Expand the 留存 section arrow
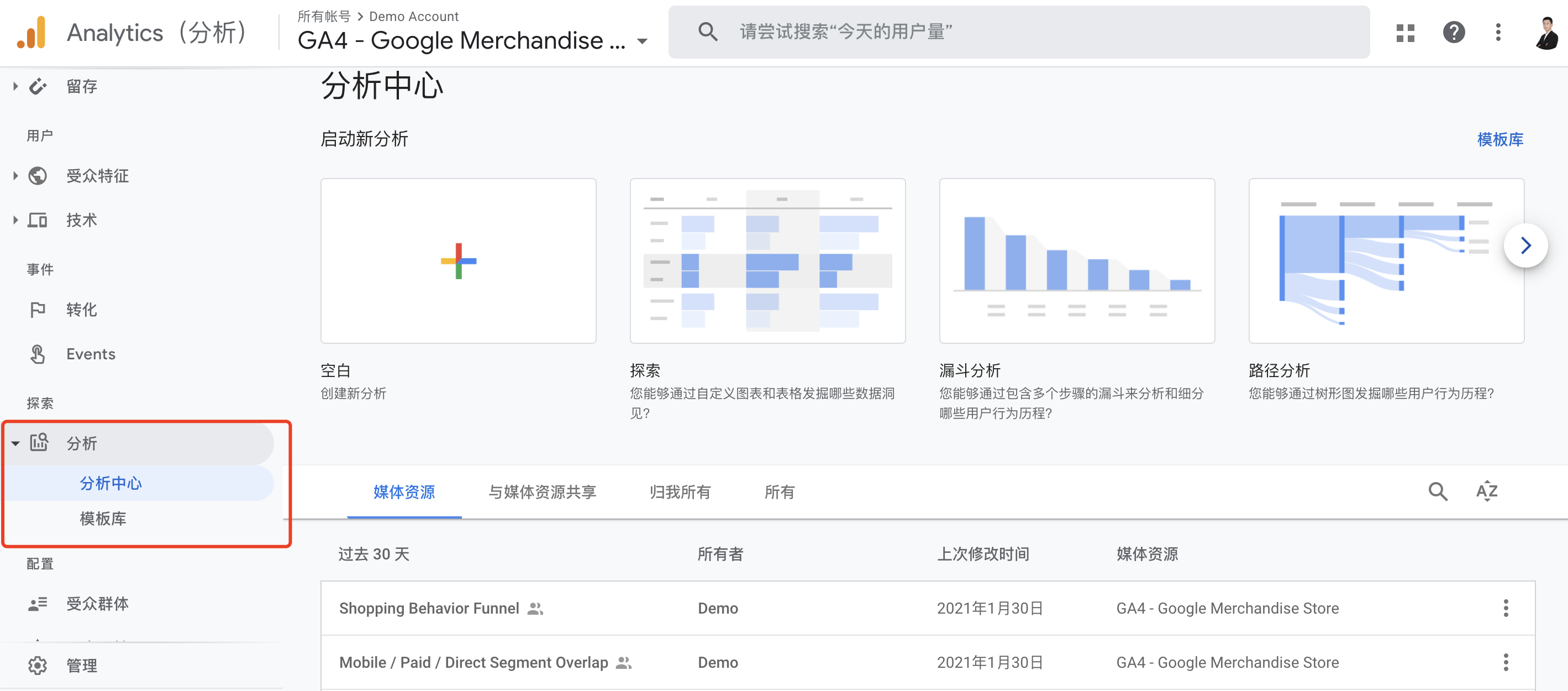Viewport: 1568px width, 691px height. click(15, 86)
